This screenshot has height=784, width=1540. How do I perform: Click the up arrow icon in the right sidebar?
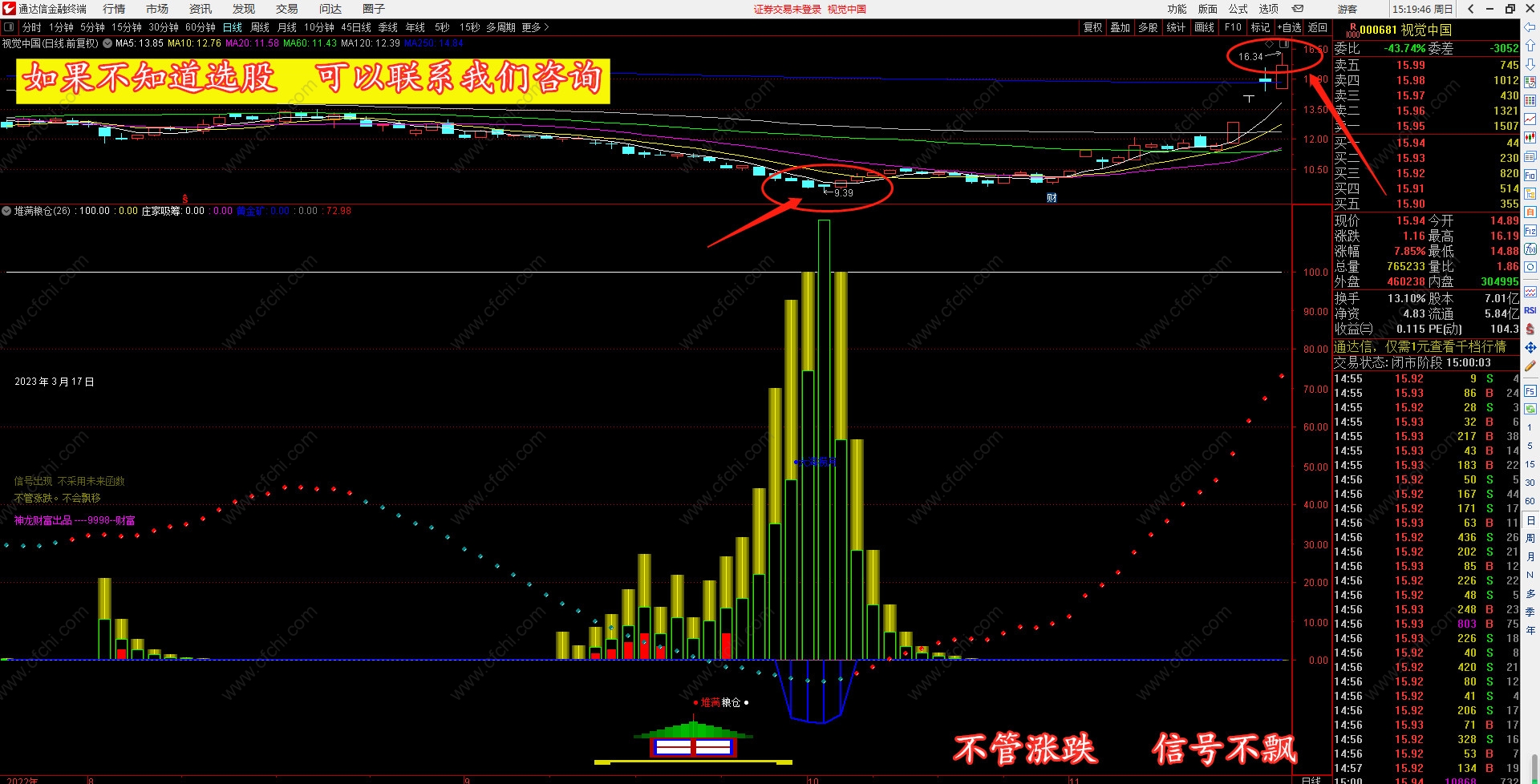1530,46
